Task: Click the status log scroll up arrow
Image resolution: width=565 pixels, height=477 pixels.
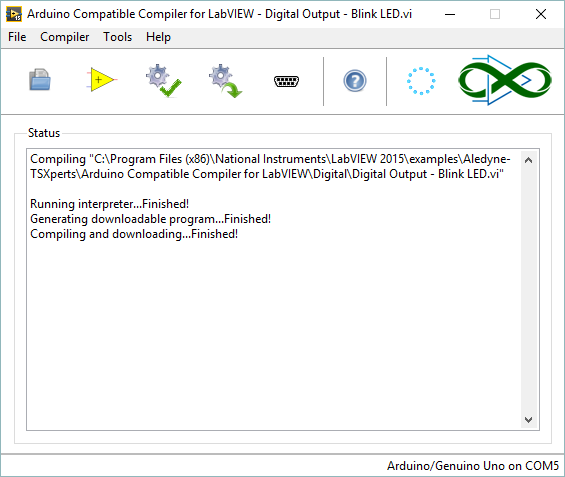Action: tap(528, 160)
